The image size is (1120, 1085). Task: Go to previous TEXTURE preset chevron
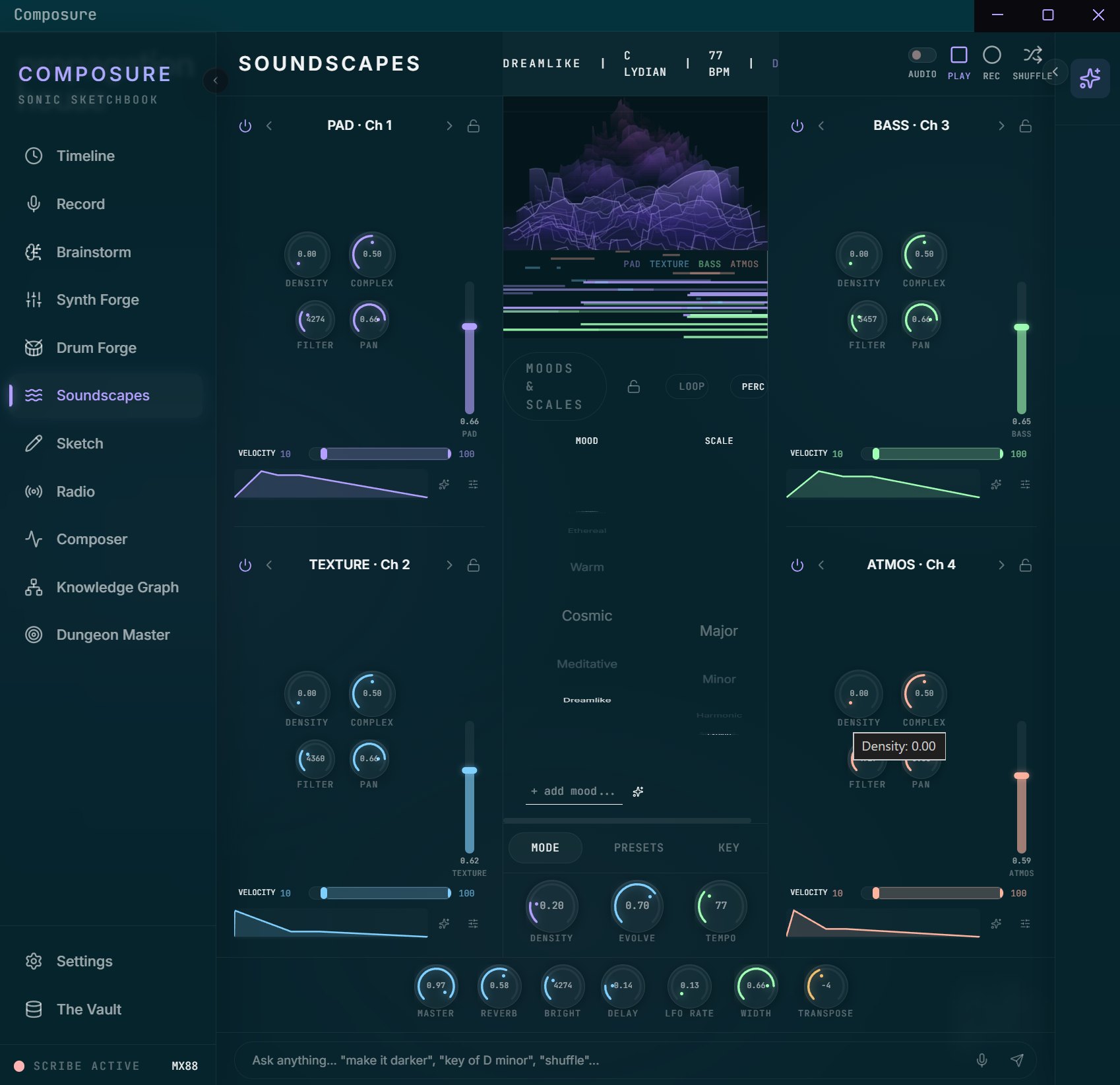(269, 565)
